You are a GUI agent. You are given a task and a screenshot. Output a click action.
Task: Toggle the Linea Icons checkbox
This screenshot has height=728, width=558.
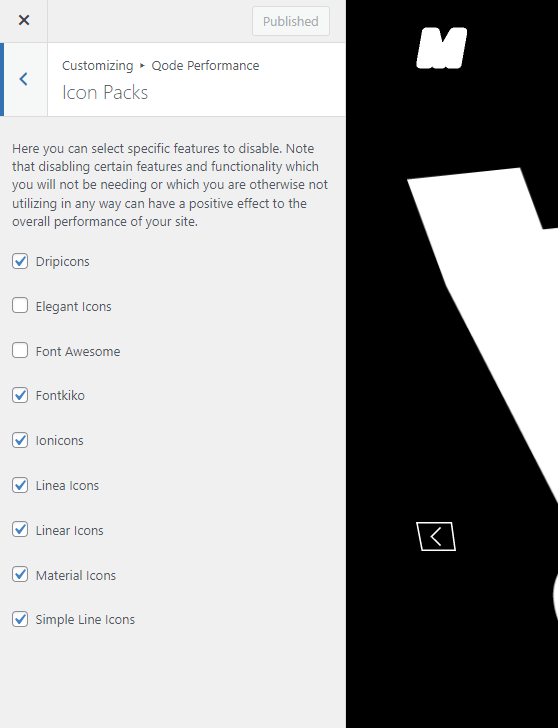(20, 485)
